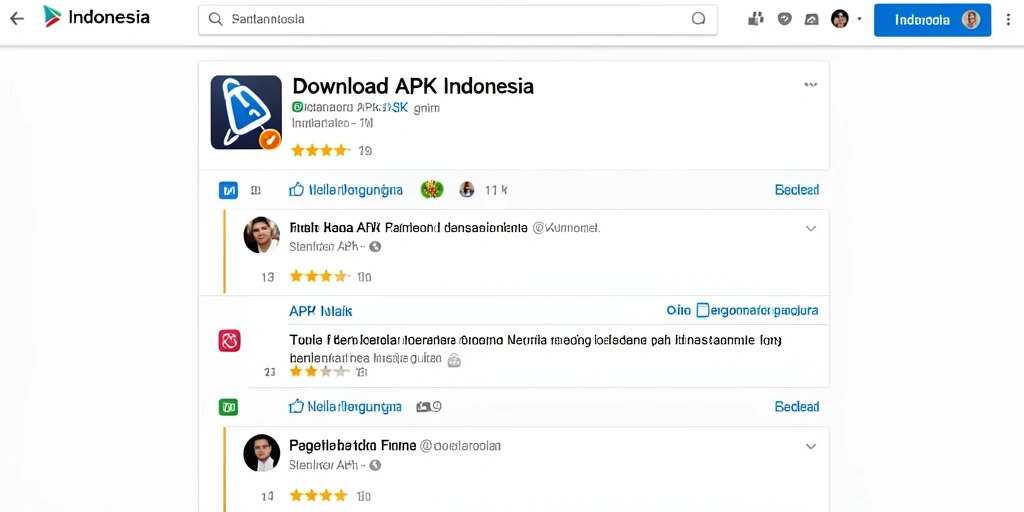
Task: Open reviewer avatar on Pagetlehatdro Fnme review
Action: click(261, 453)
